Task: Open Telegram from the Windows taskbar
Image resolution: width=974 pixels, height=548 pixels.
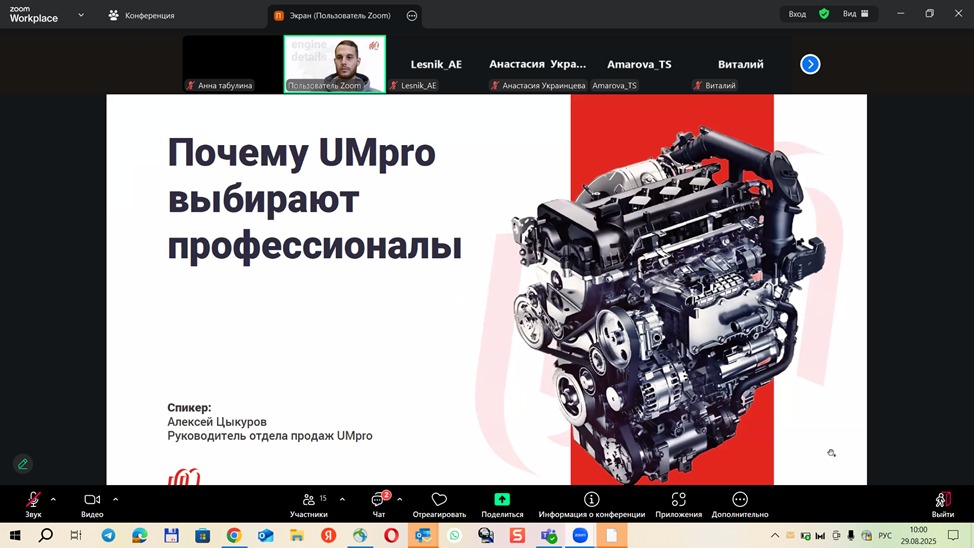Action: tap(108, 536)
